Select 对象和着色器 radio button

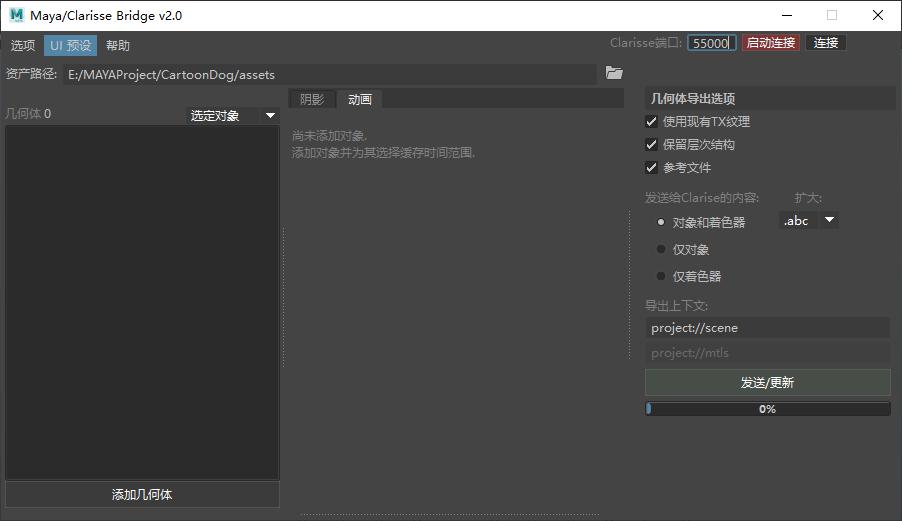pos(660,222)
